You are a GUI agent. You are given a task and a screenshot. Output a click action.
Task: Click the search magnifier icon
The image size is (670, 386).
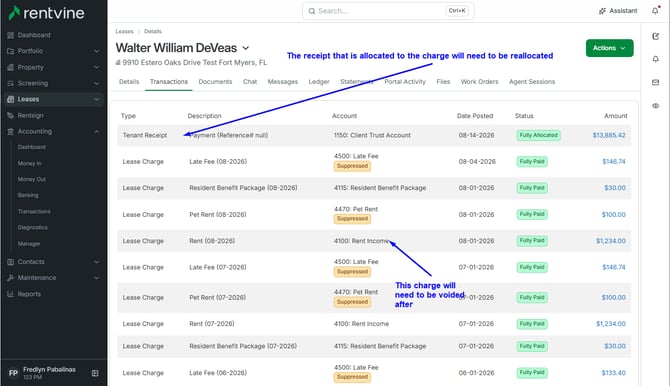[x=312, y=11]
